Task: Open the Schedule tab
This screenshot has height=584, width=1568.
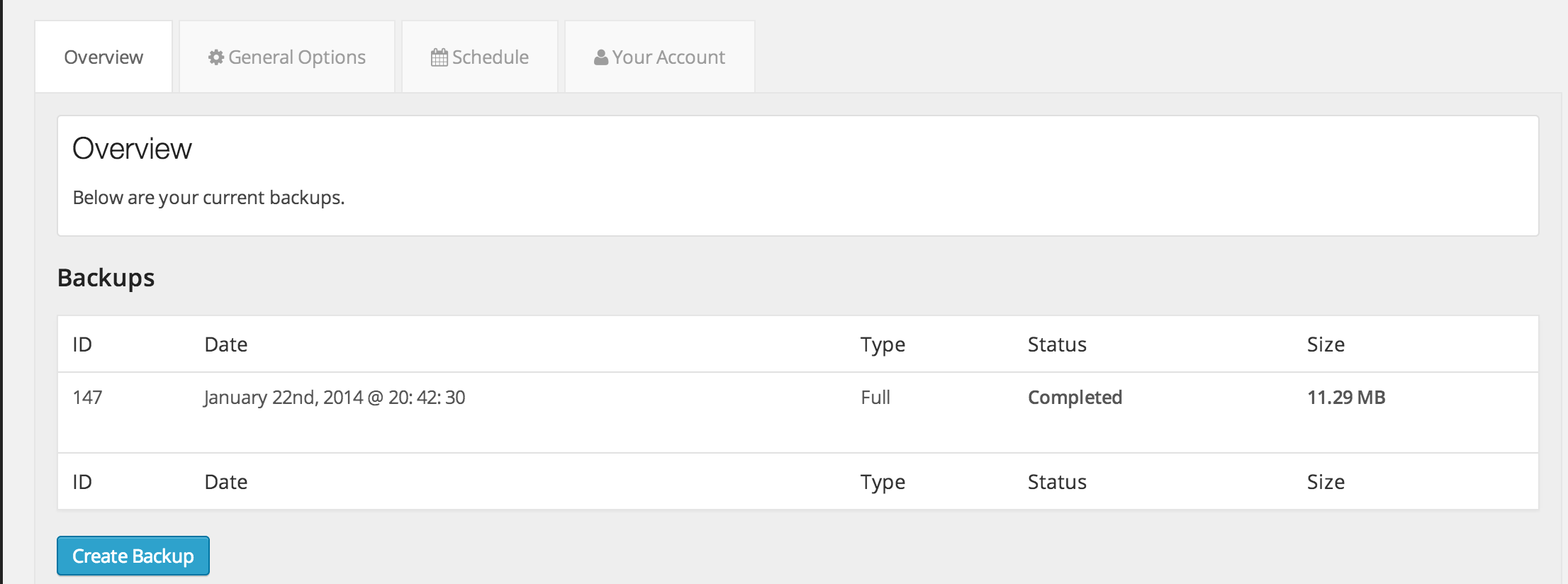Action: point(480,57)
